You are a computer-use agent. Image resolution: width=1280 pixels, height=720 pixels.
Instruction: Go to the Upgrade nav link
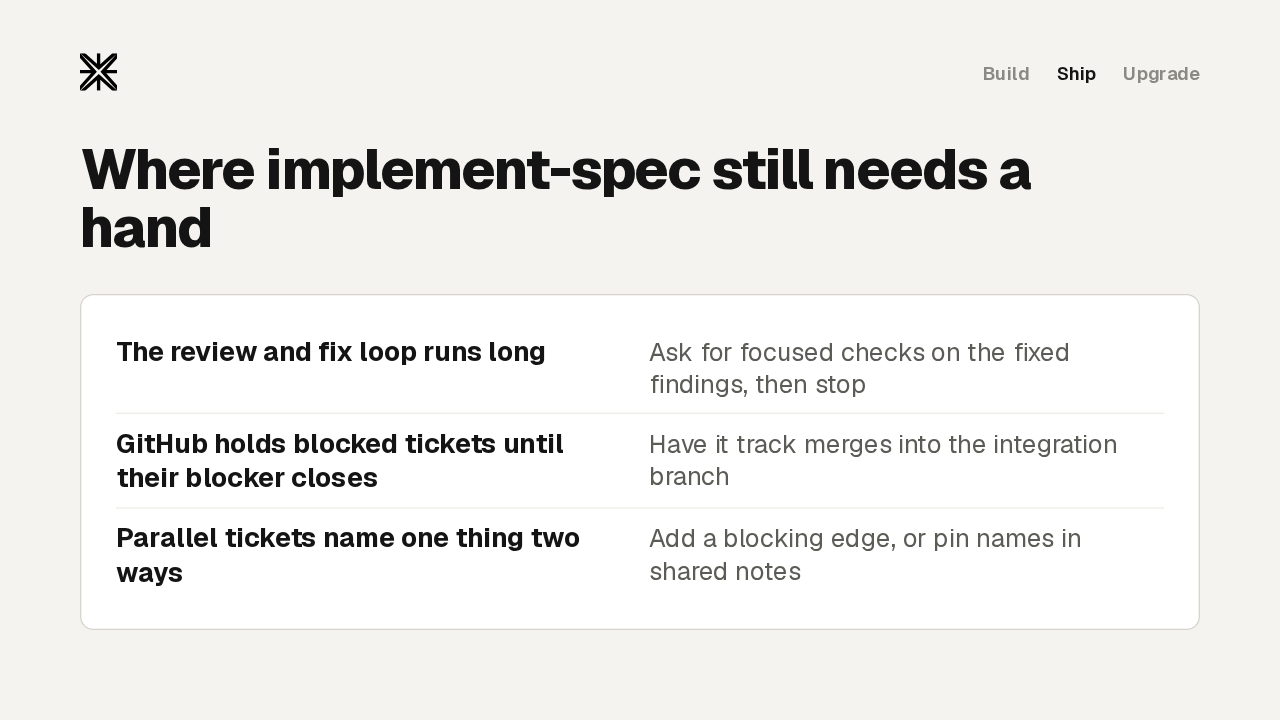coord(1161,74)
